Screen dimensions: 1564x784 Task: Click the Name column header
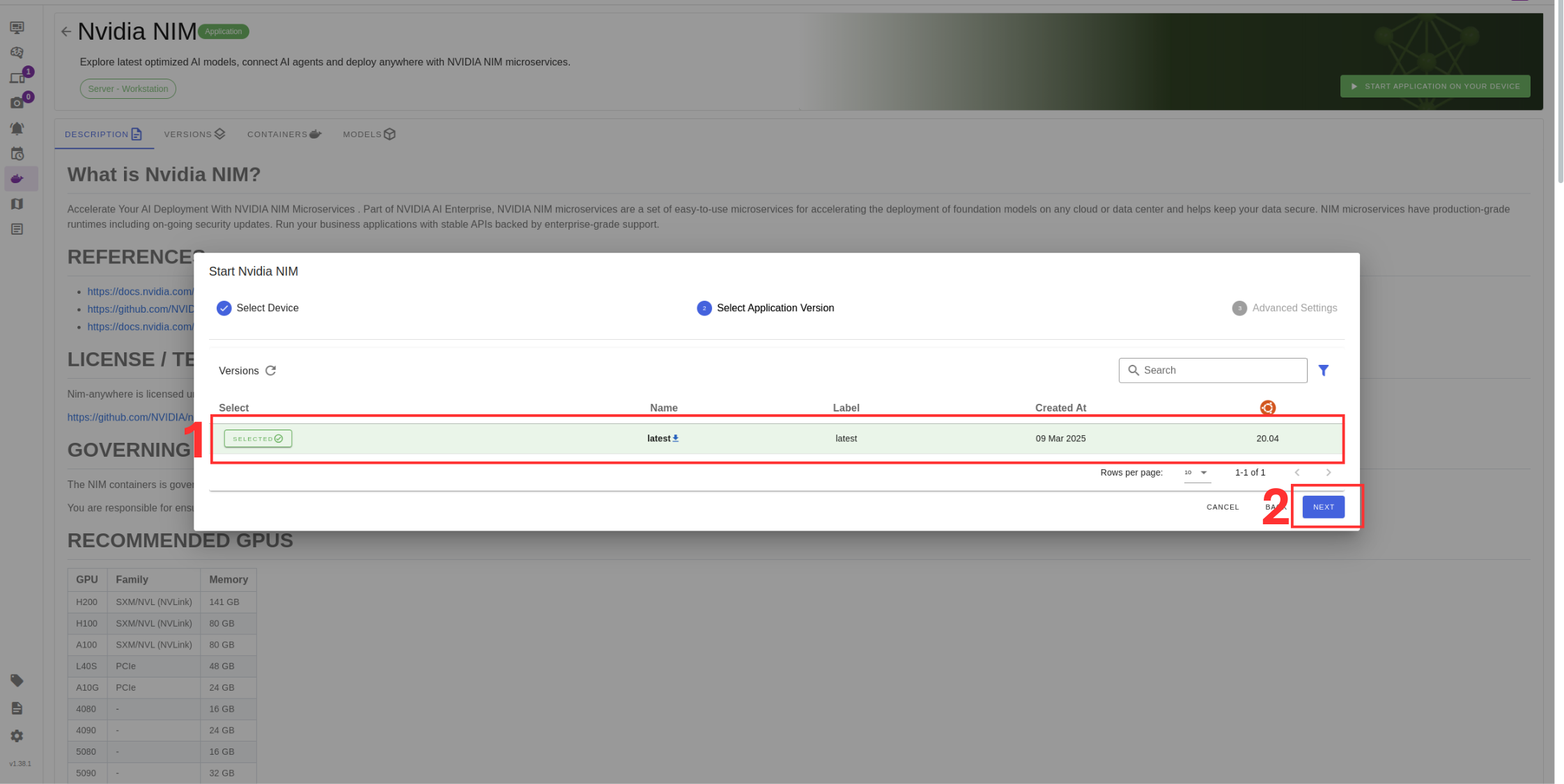(664, 408)
